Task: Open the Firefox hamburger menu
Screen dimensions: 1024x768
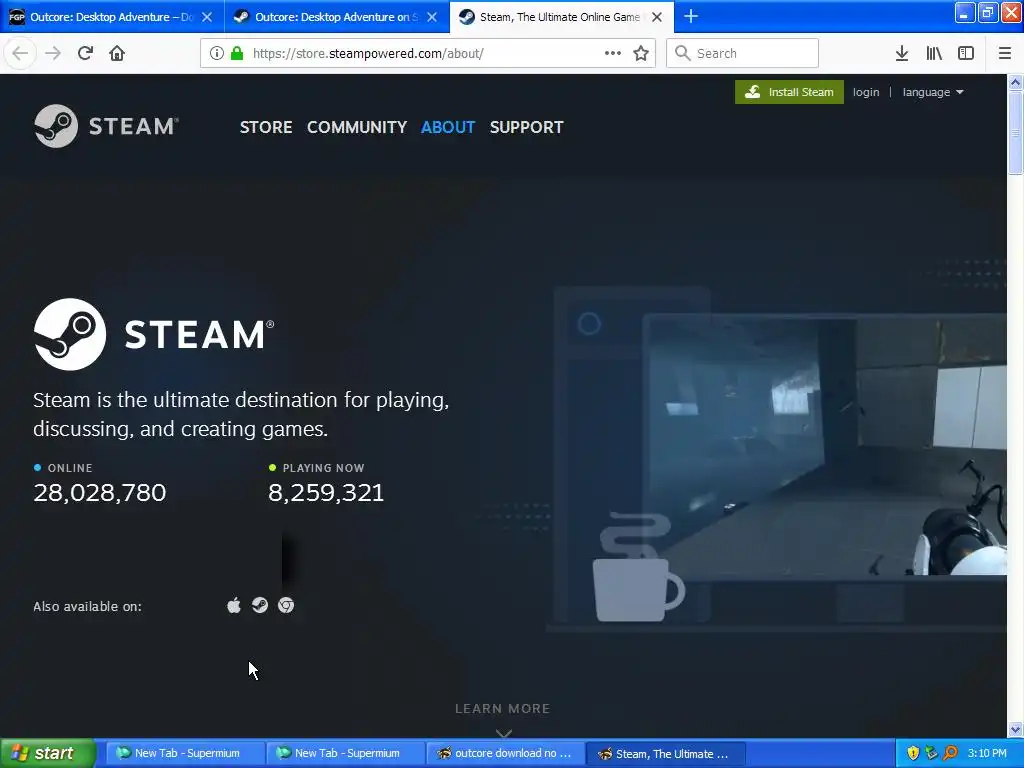Action: 1004,53
